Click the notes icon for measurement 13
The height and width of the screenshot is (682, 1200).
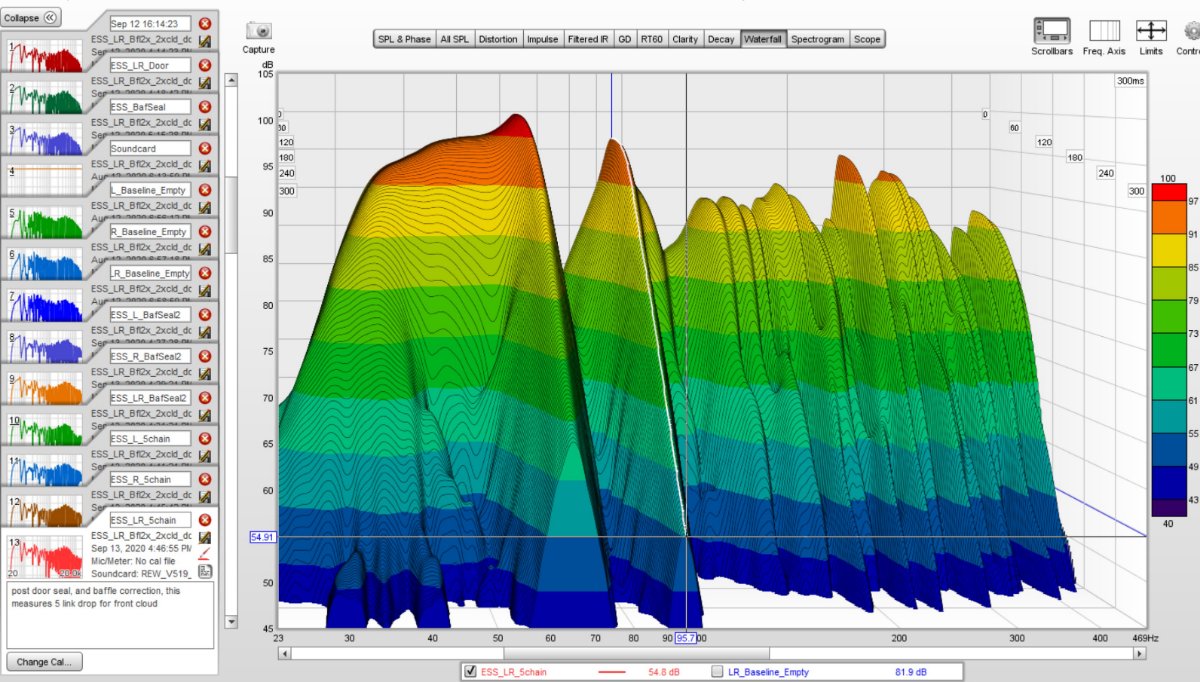pos(205,571)
